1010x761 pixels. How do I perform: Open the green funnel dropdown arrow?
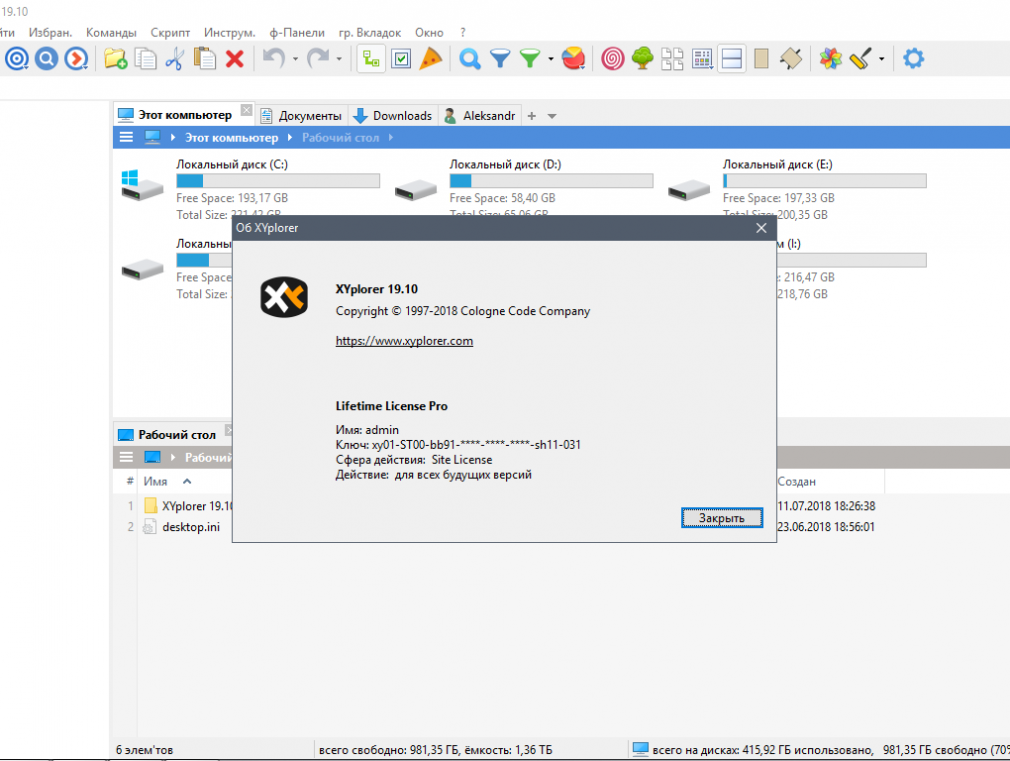(x=551, y=59)
